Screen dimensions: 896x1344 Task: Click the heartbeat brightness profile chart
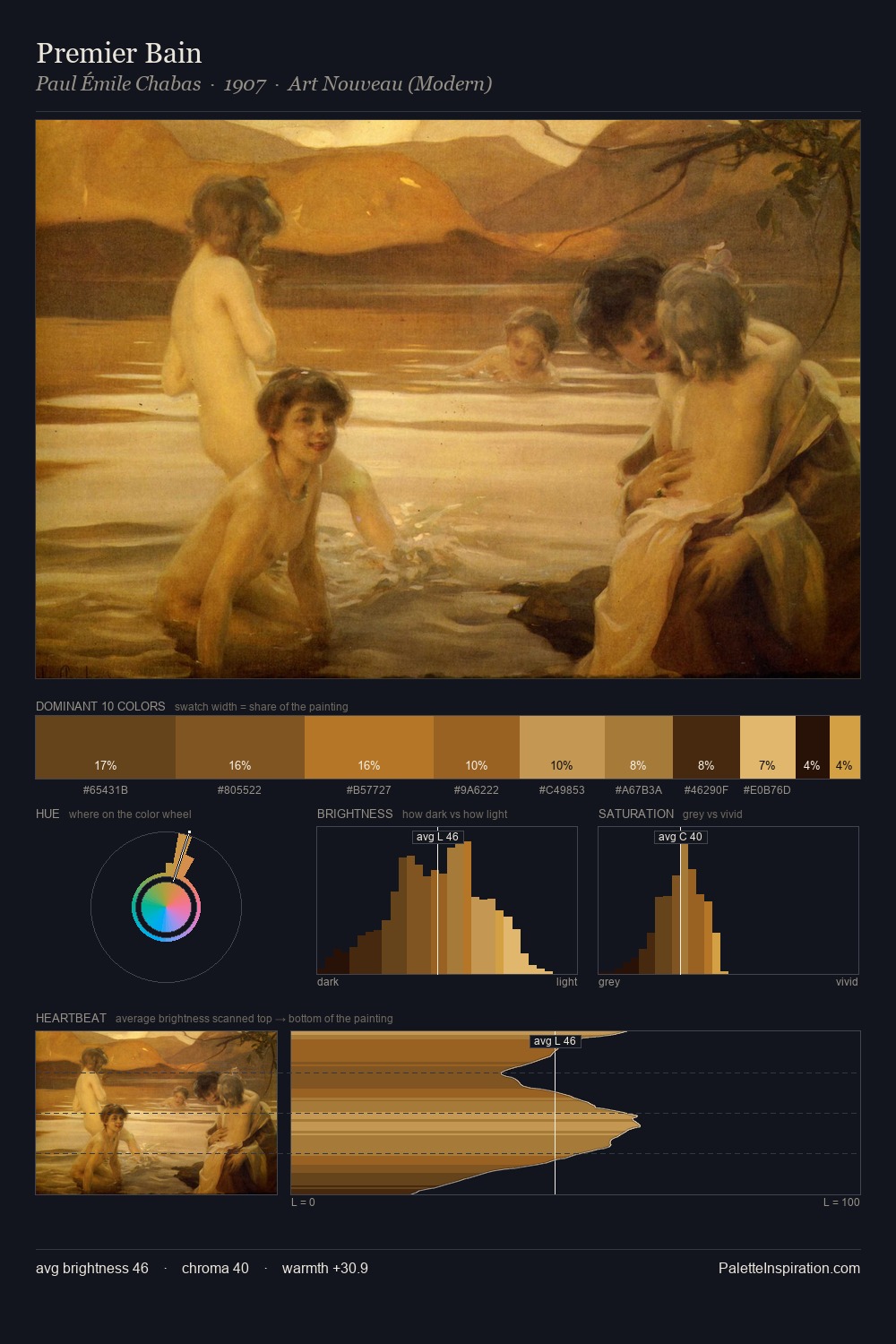(x=575, y=1113)
